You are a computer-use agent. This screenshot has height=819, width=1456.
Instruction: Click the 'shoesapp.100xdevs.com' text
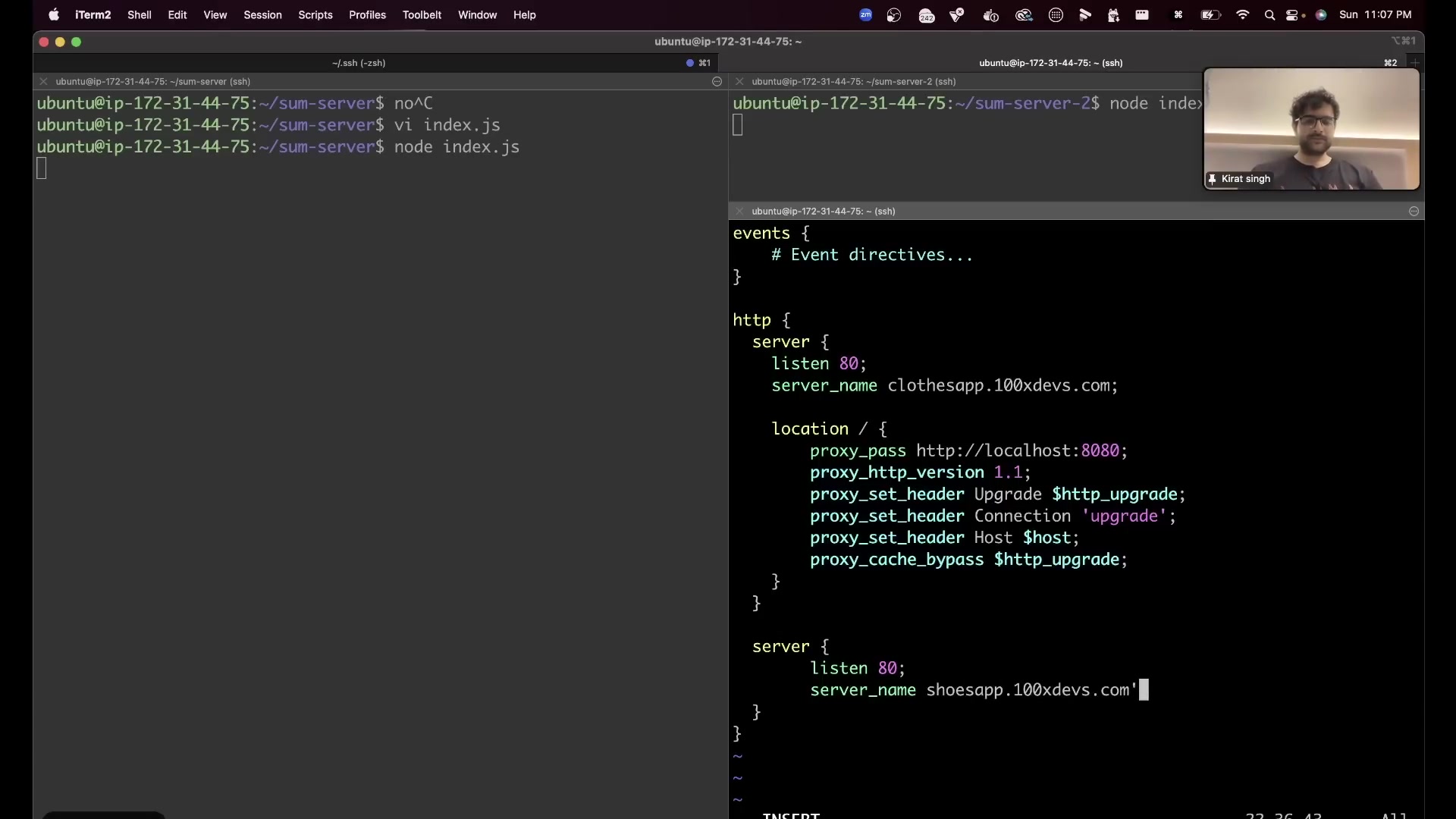pyautogui.click(x=1028, y=690)
